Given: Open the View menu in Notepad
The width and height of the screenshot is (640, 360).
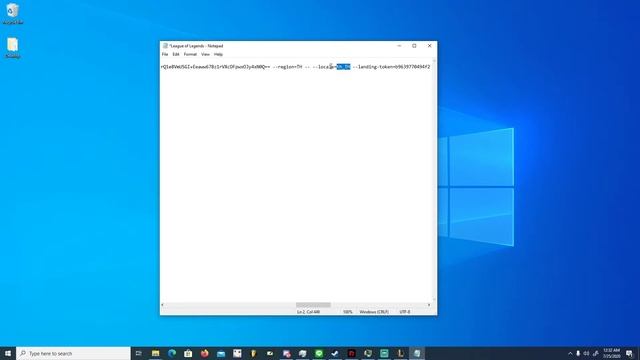Looking at the screenshot, I should tap(205, 54).
